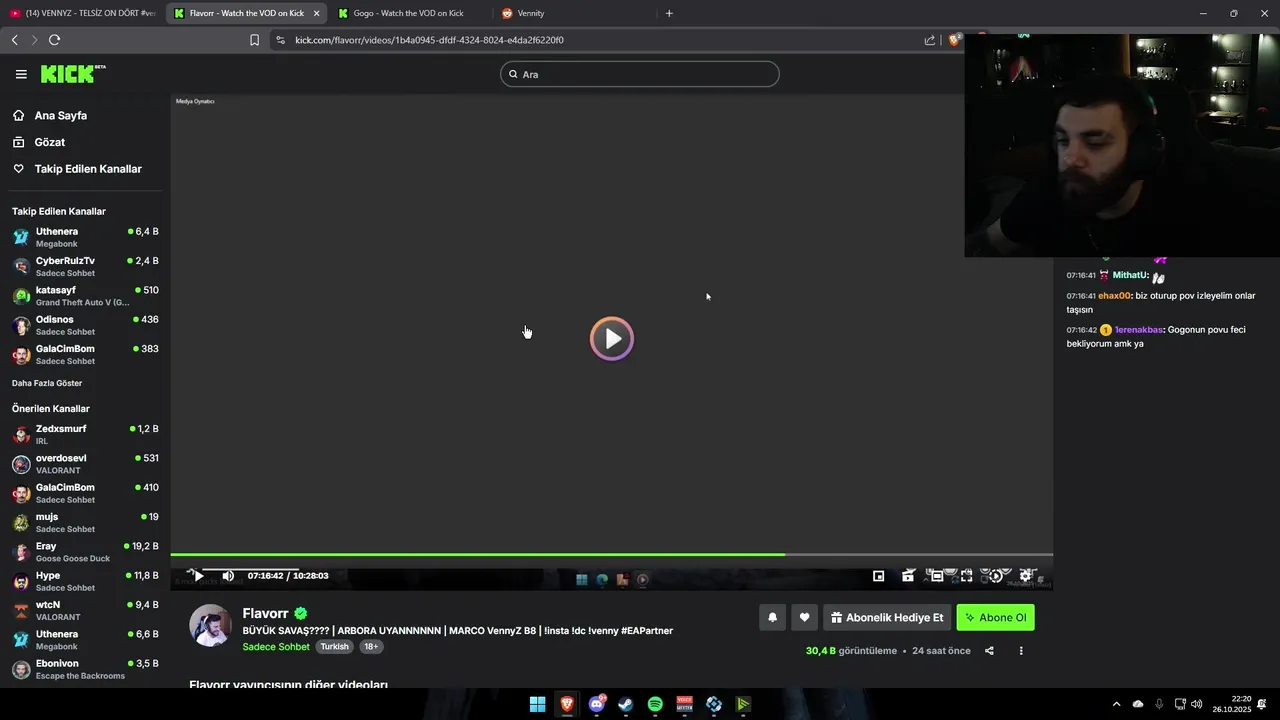
Task: Go back in browser
Action: point(14,40)
